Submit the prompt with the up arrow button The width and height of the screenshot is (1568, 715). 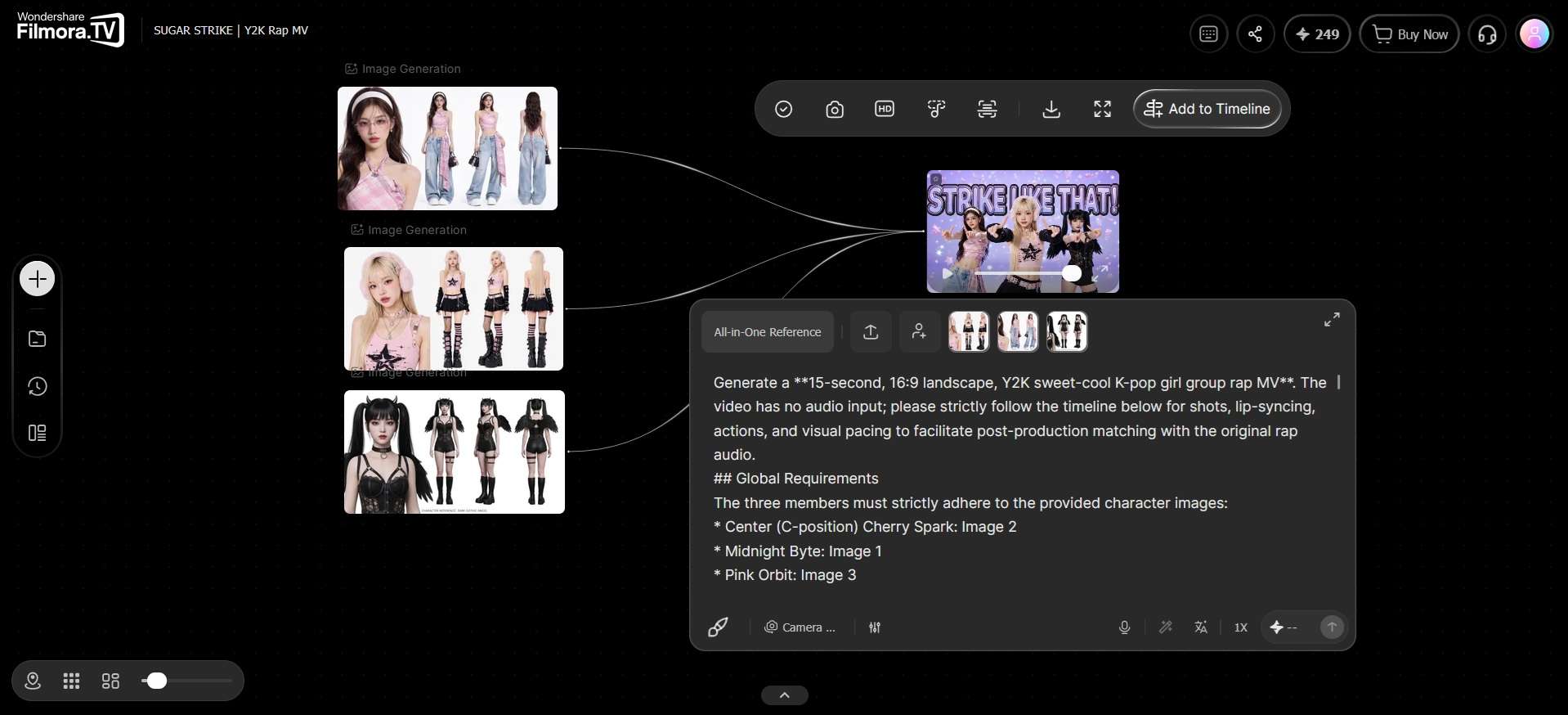tap(1332, 627)
